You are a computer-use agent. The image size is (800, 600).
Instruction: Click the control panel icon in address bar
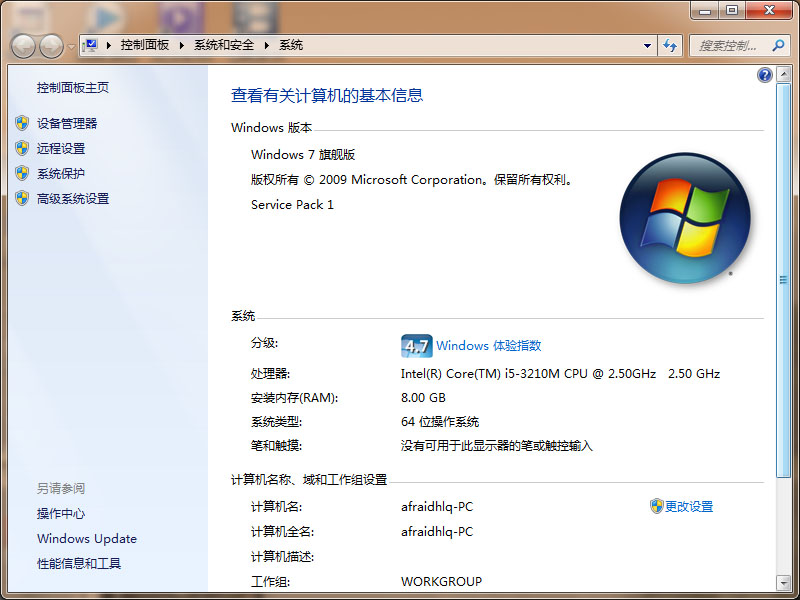[x=90, y=45]
